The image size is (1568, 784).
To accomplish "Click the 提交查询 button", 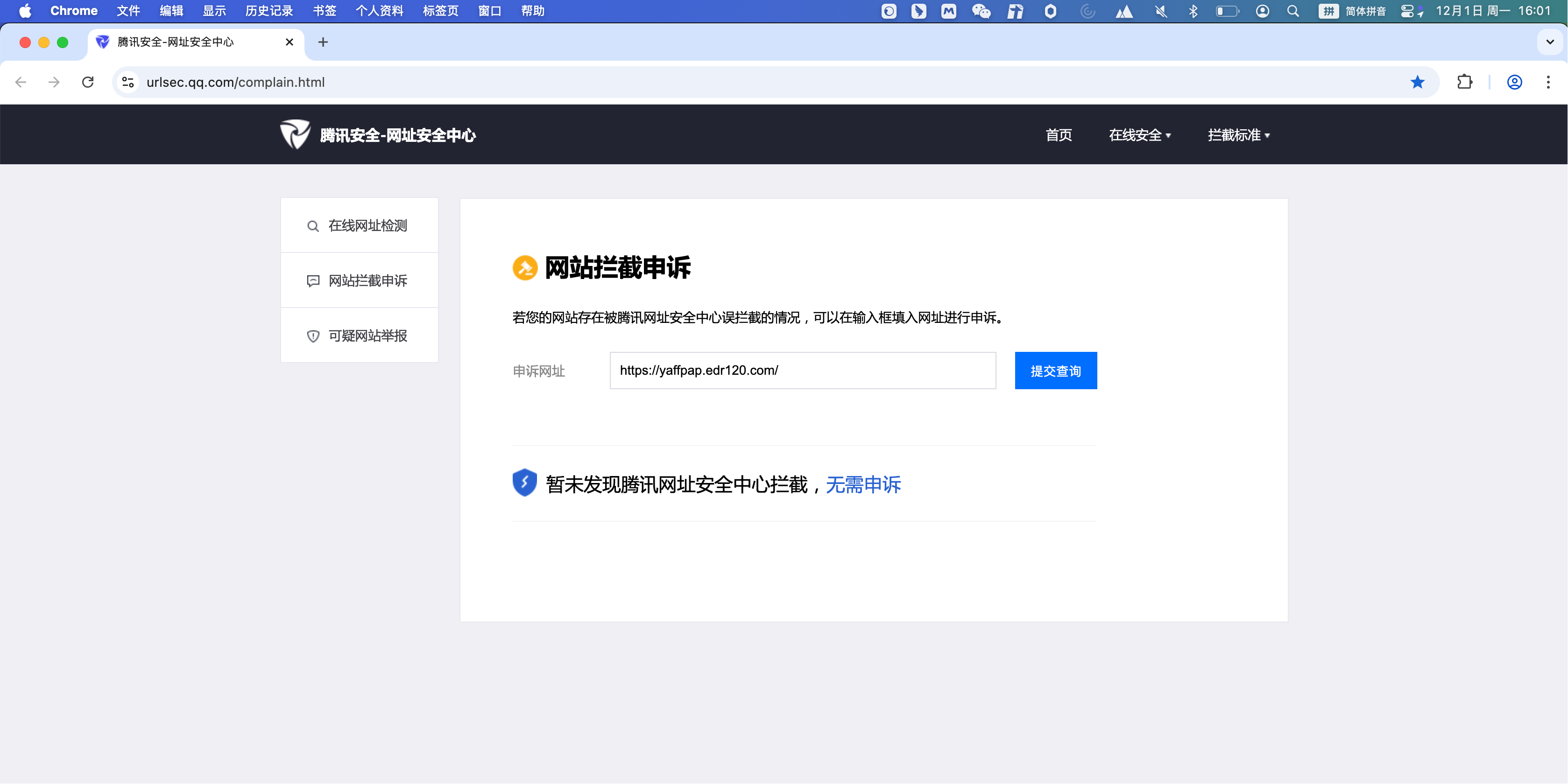I will pyautogui.click(x=1055, y=371).
